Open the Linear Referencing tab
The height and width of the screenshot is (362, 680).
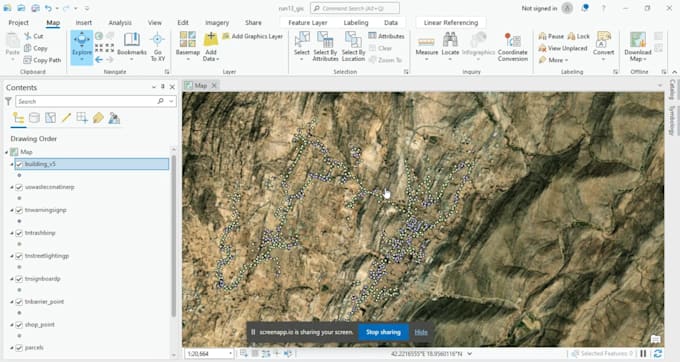[451, 23]
